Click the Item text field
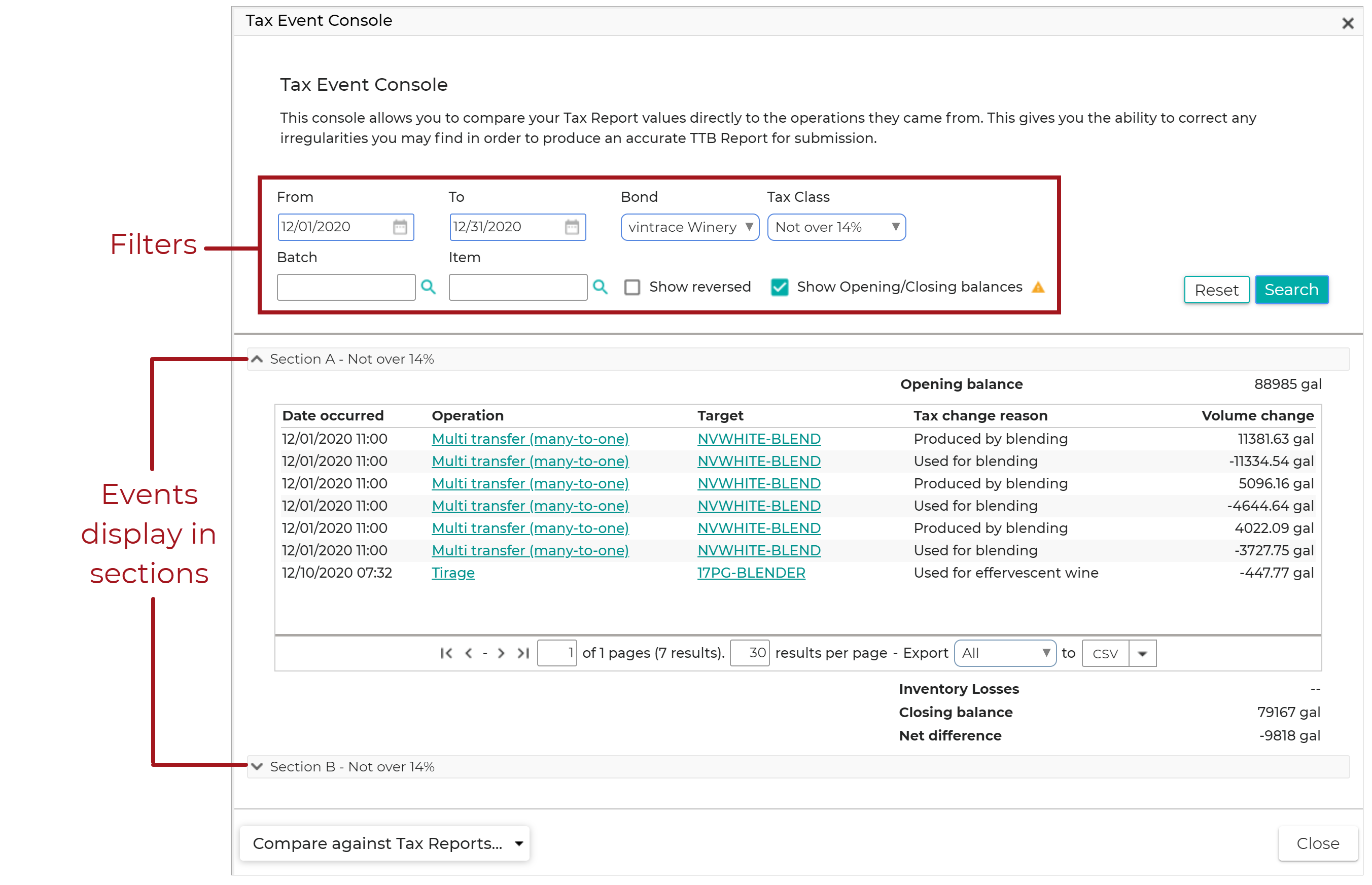The width and height of the screenshot is (1372, 885). pyautogui.click(x=518, y=287)
